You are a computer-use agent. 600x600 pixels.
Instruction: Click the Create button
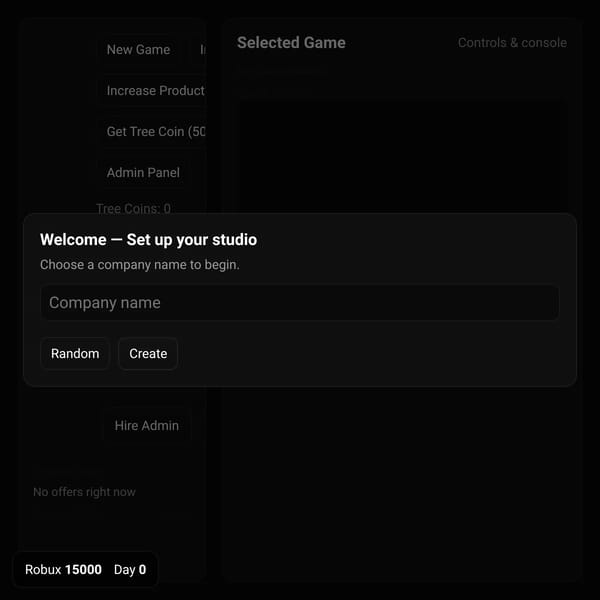(148, 354)
